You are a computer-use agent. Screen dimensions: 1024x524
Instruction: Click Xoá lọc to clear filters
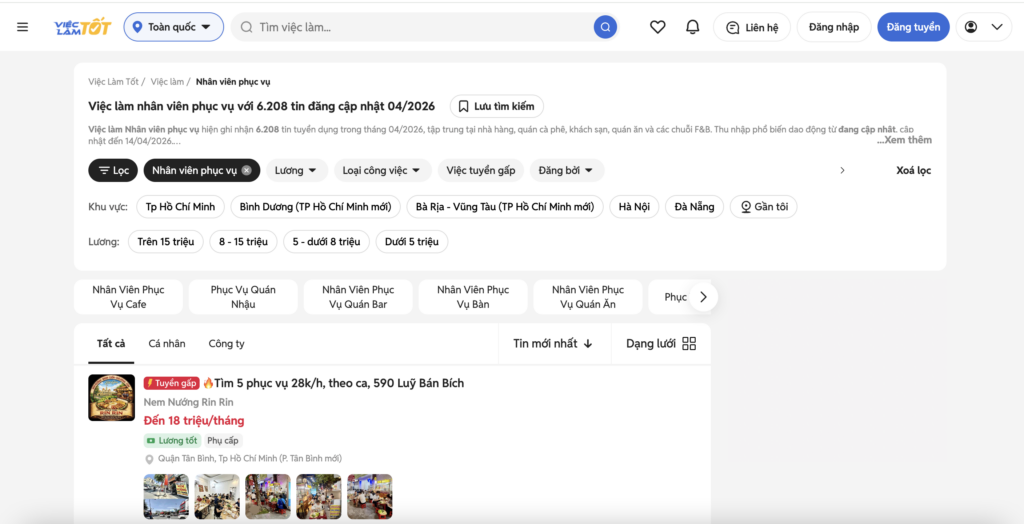point(914,171)
